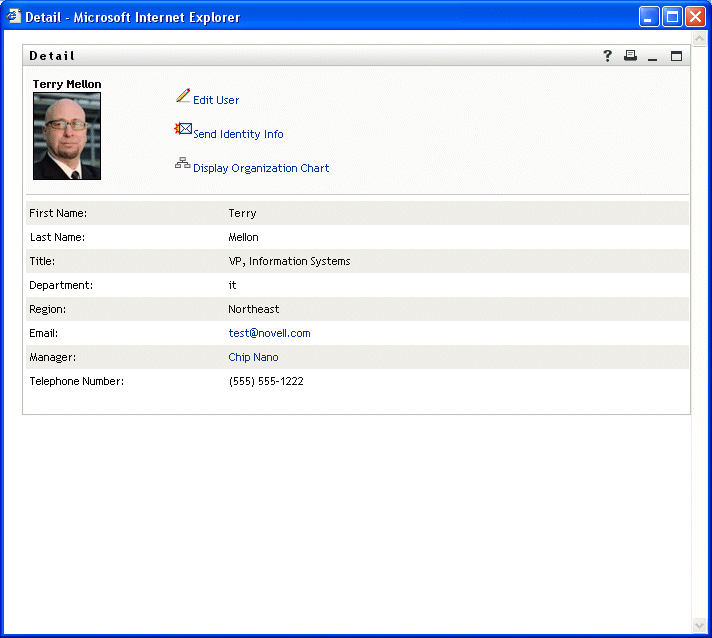The image size is (712, 638).
Task: Open the Send Identity Info link
Action: pyautogui.click(x=238, y=134)
